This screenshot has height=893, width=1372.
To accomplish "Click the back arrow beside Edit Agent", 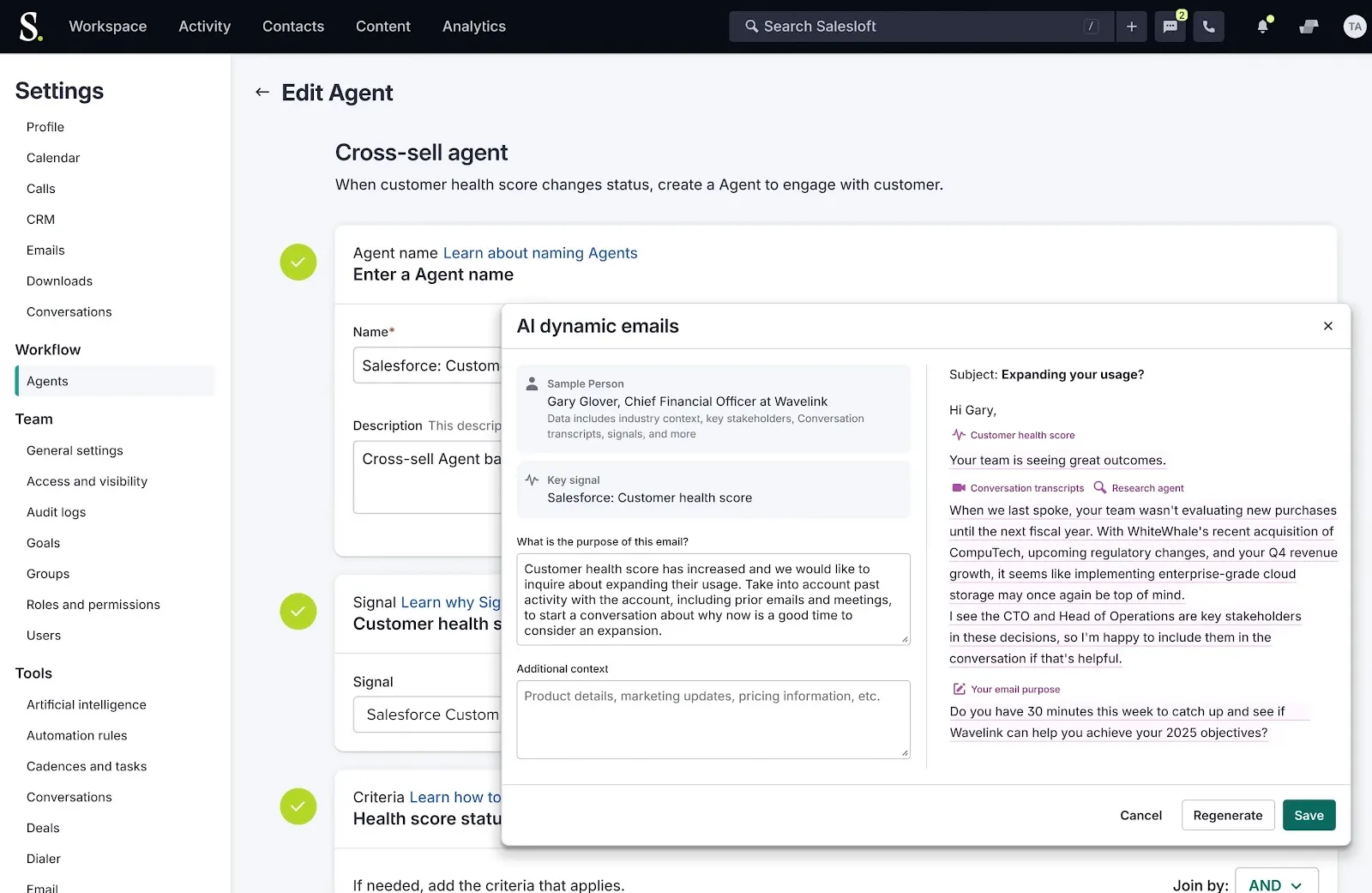I will coord(262,92).
